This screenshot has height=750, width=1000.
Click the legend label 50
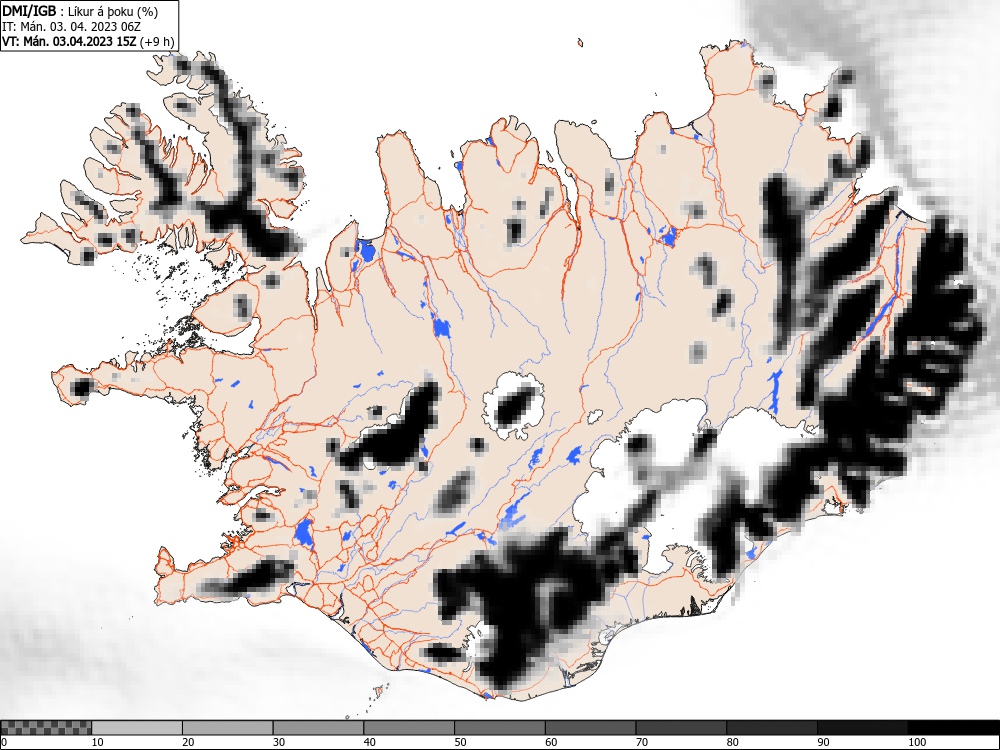[460, 742]
